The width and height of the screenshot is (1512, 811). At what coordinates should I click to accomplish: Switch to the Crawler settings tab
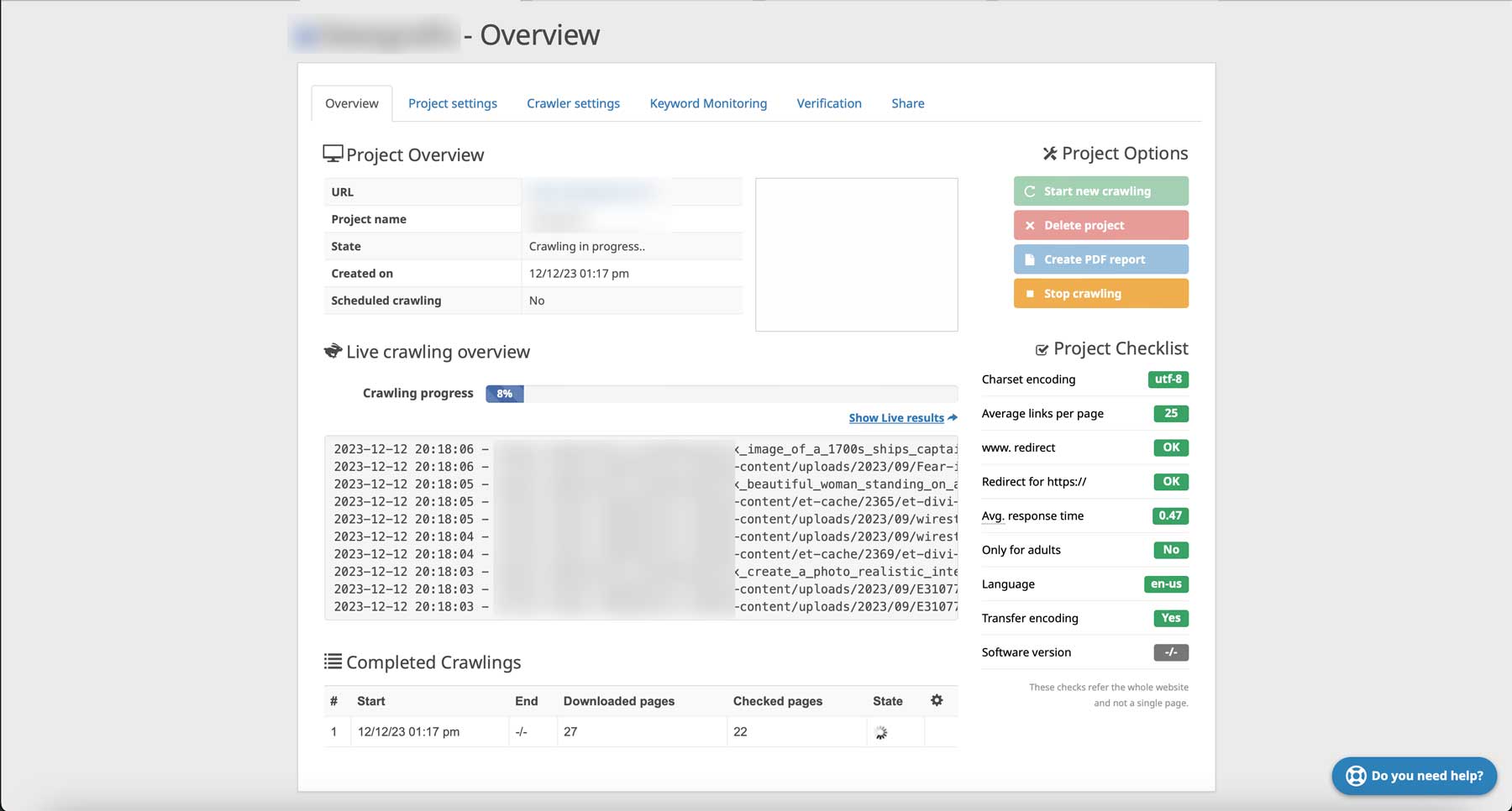(x=573, y=103)
